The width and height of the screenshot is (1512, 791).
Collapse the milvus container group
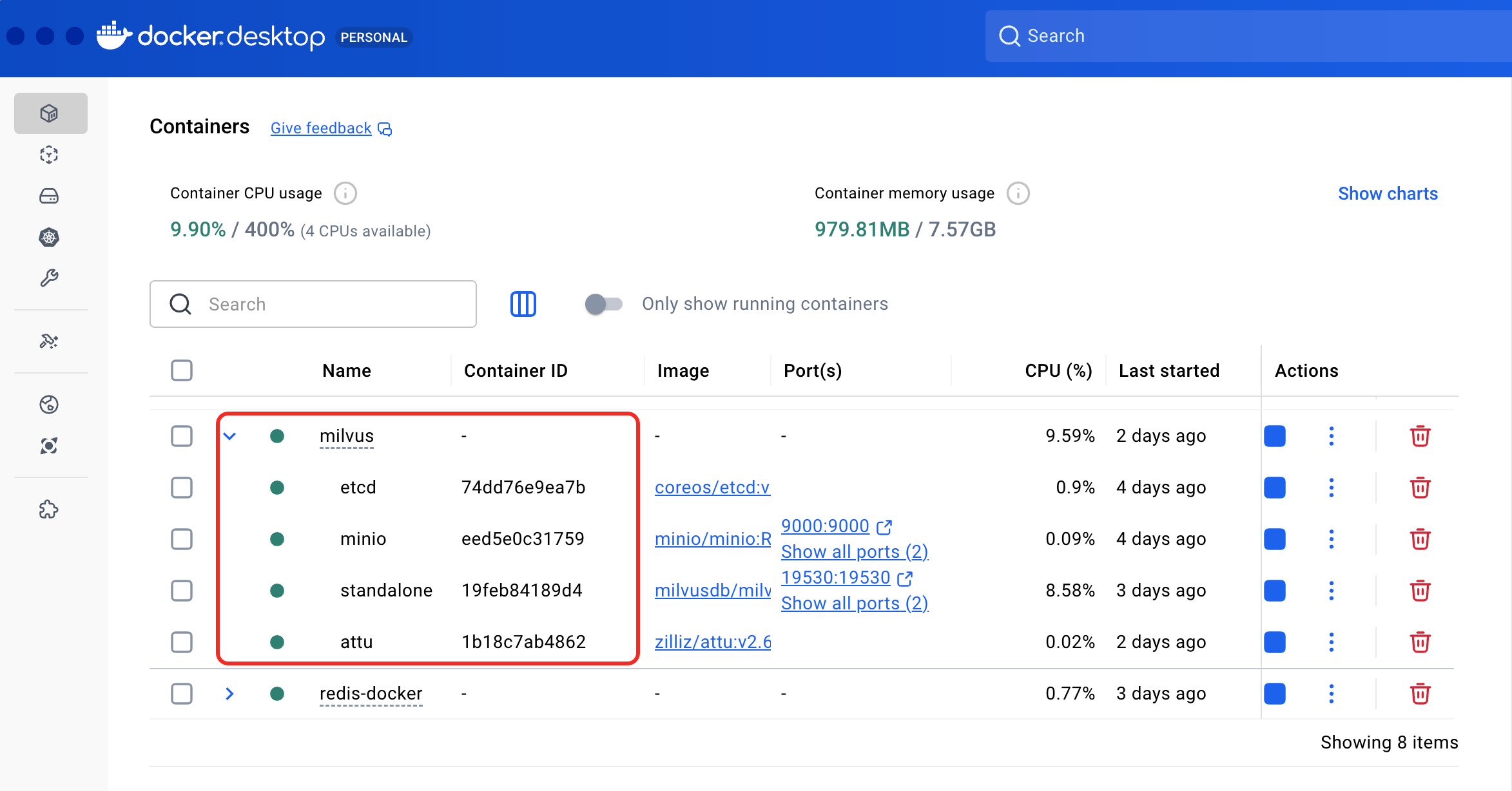pos(229,436)
